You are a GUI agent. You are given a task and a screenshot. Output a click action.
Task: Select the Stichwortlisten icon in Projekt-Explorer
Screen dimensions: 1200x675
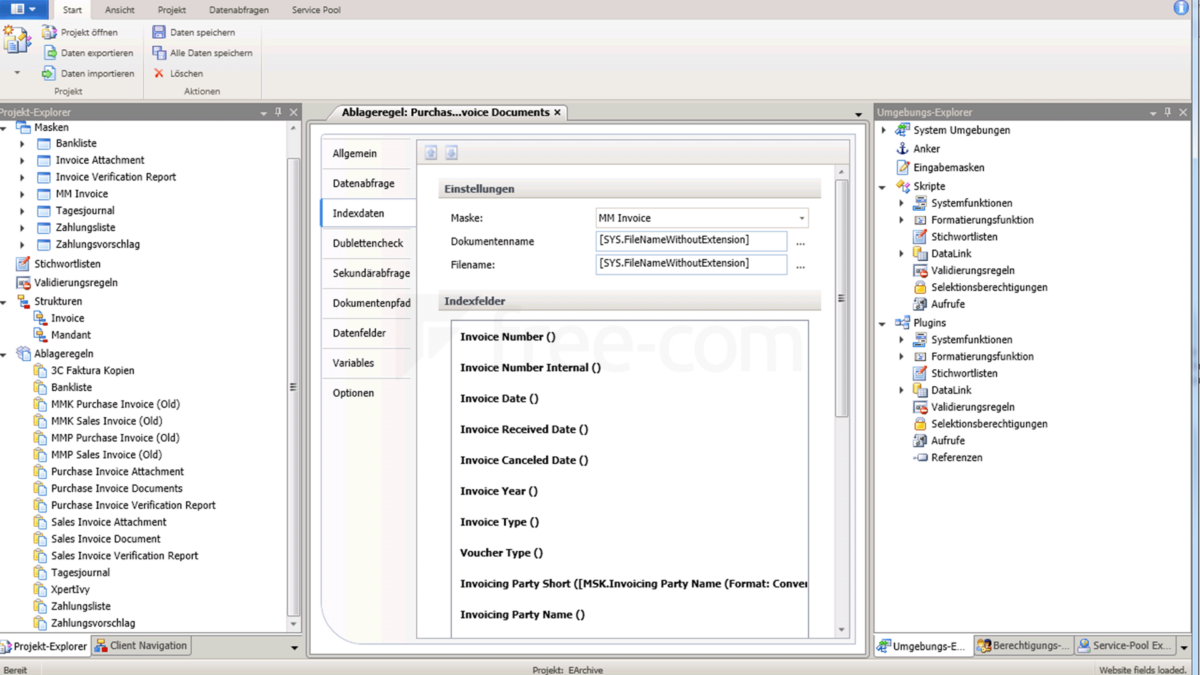pos(22,264)
